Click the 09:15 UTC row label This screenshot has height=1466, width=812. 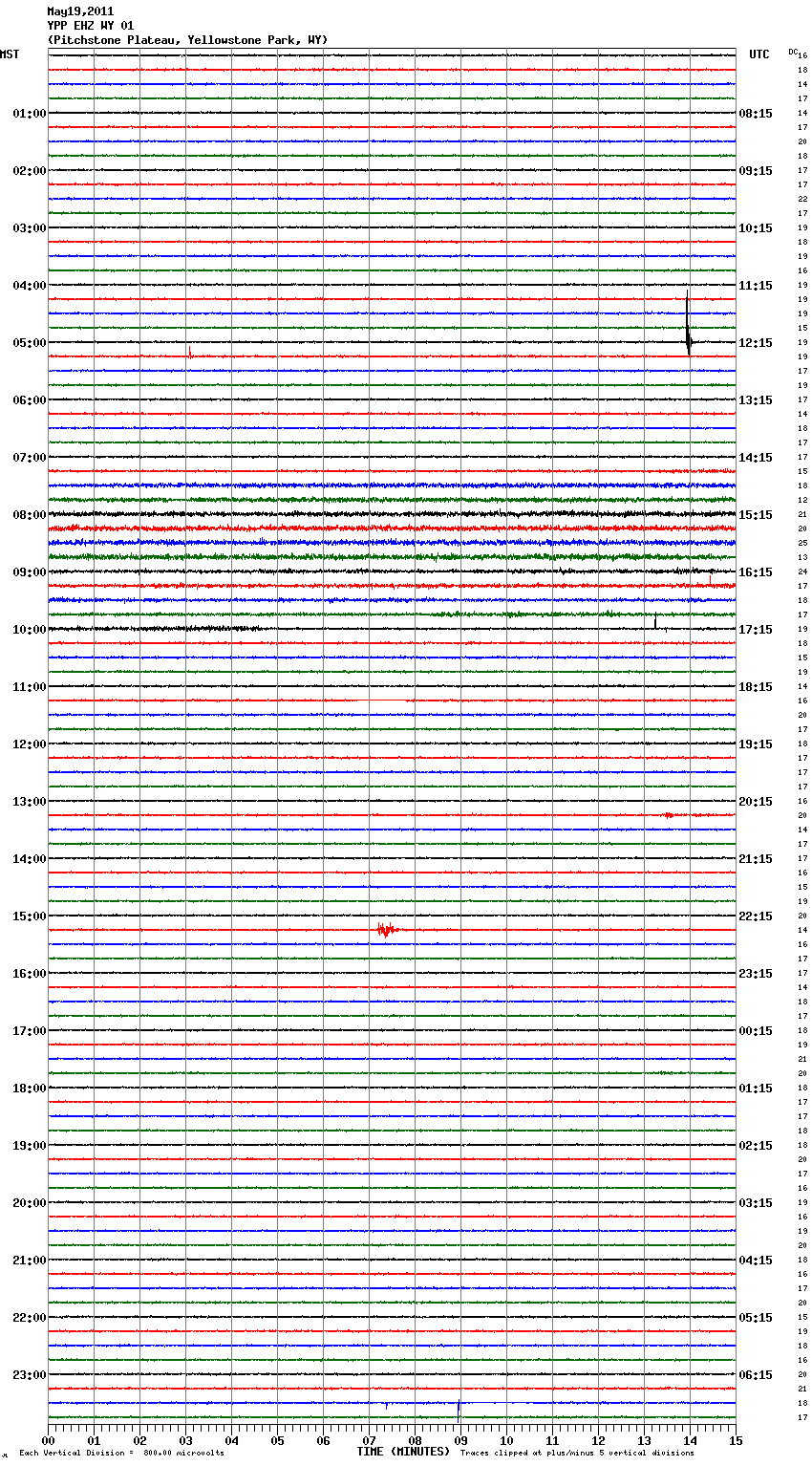click(756, 171)
